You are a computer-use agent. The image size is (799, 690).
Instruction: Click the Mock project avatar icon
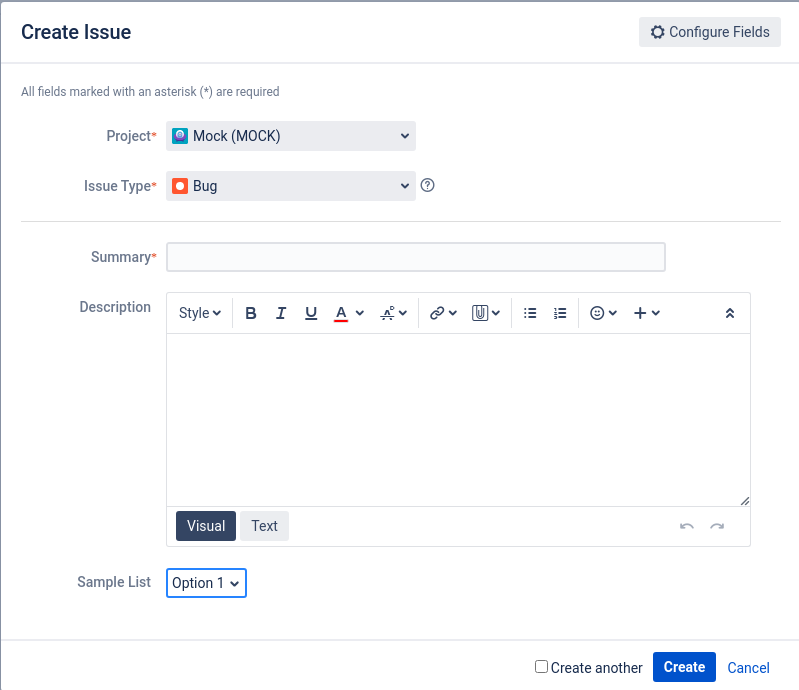180,136
